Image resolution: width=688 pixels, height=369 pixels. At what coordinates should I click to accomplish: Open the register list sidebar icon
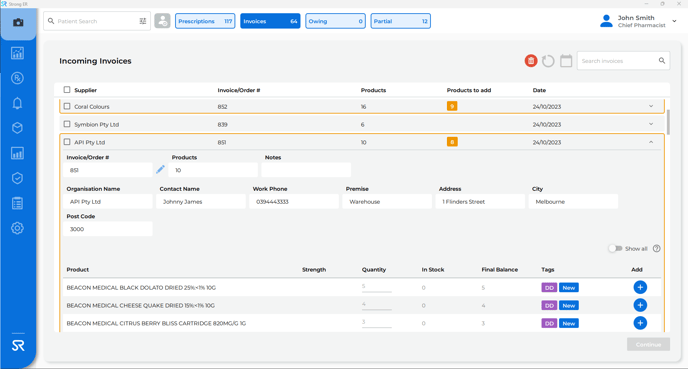(x=17, y=203)
